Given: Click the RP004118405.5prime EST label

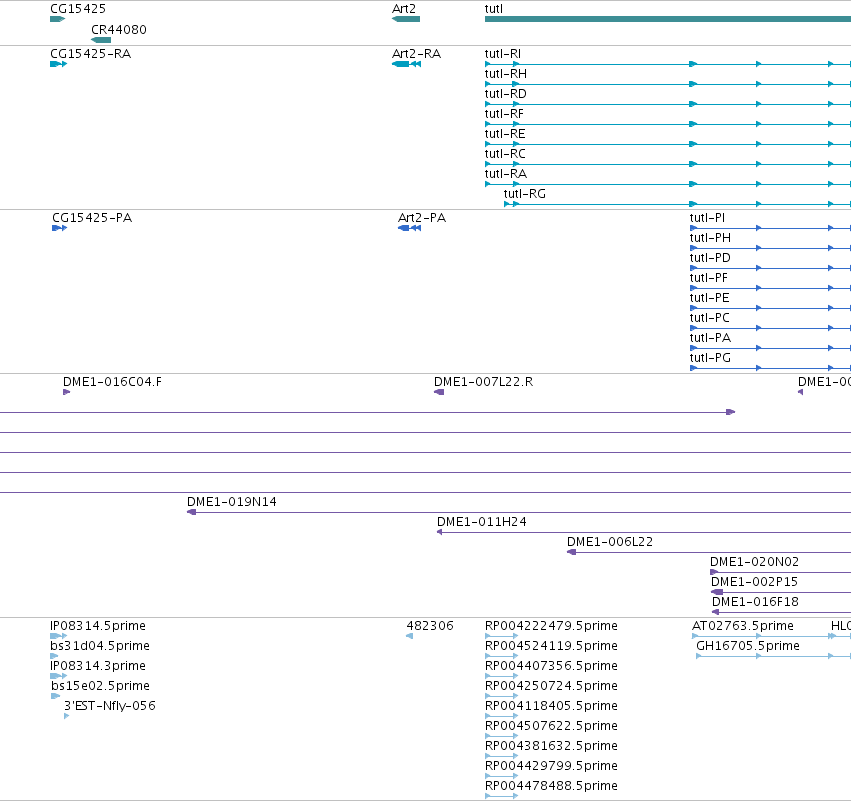Looking at the screenshot, I should click(551, 706).
